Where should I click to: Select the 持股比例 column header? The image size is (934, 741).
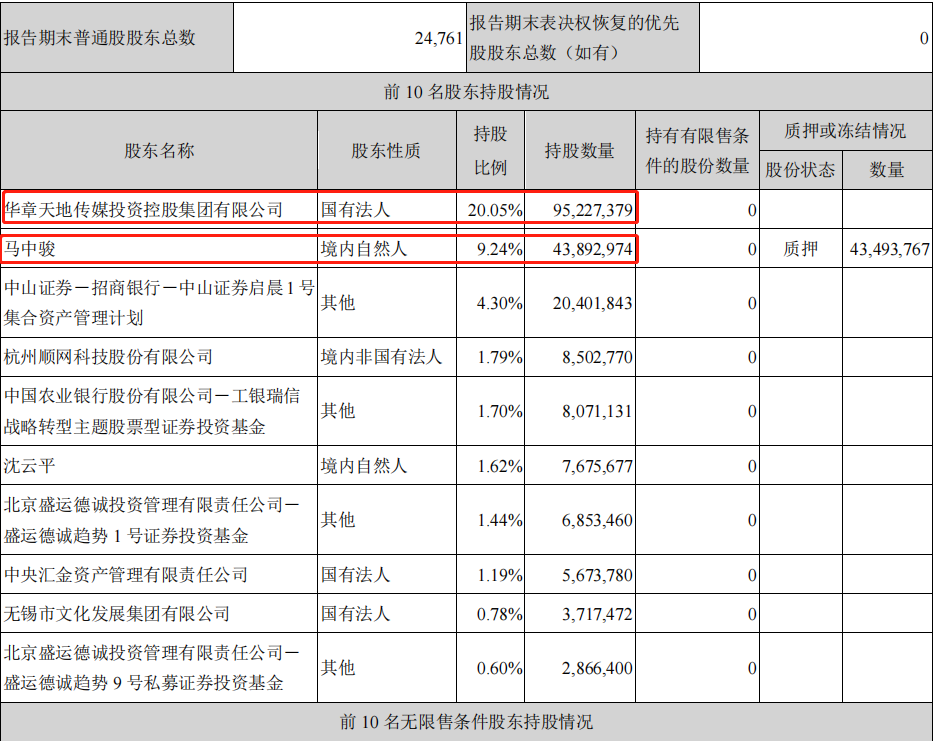pos(490,149)
